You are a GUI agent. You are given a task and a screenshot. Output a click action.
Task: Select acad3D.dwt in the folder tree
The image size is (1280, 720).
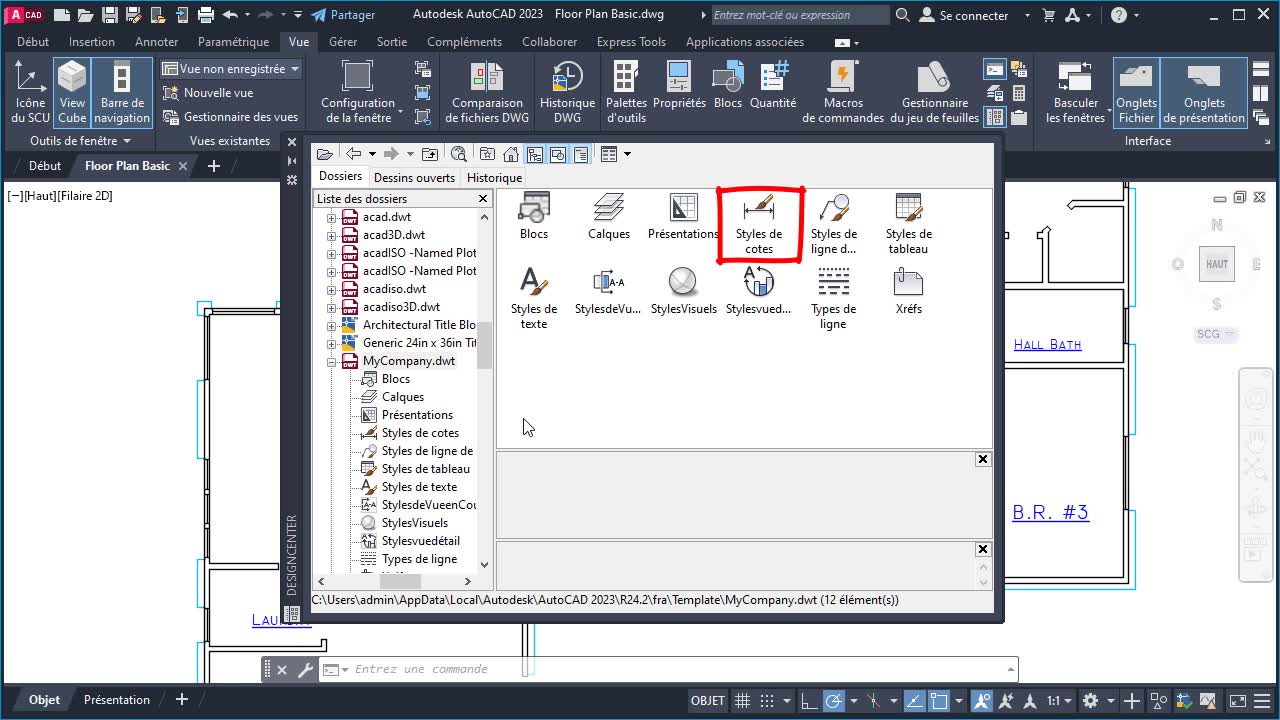pyautogui.click(x=394, y=235)
